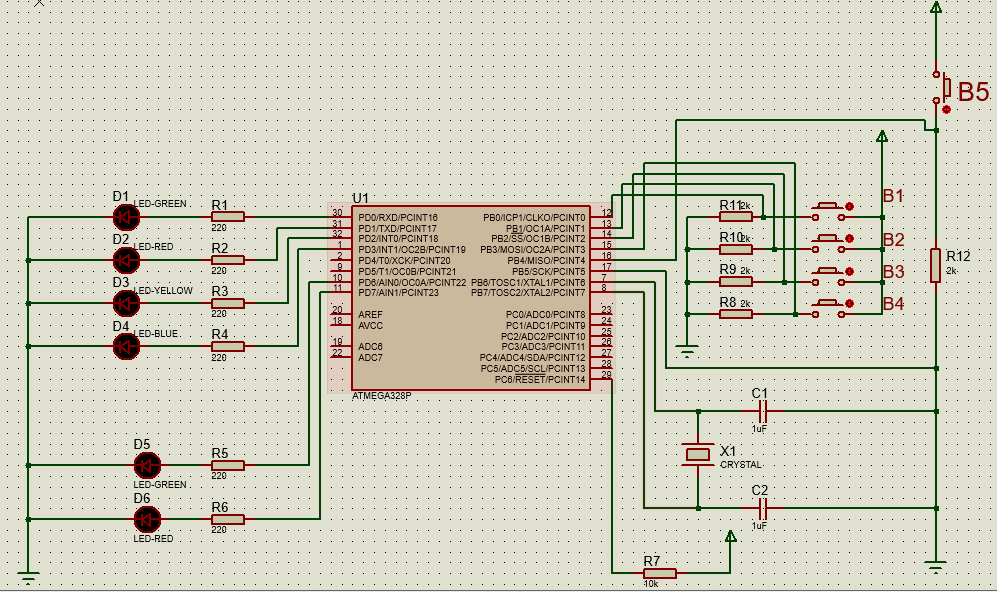Screen dimensions: 997x592
Task: Click power terminal arrow near R7
Action: (x=731, y=537)
